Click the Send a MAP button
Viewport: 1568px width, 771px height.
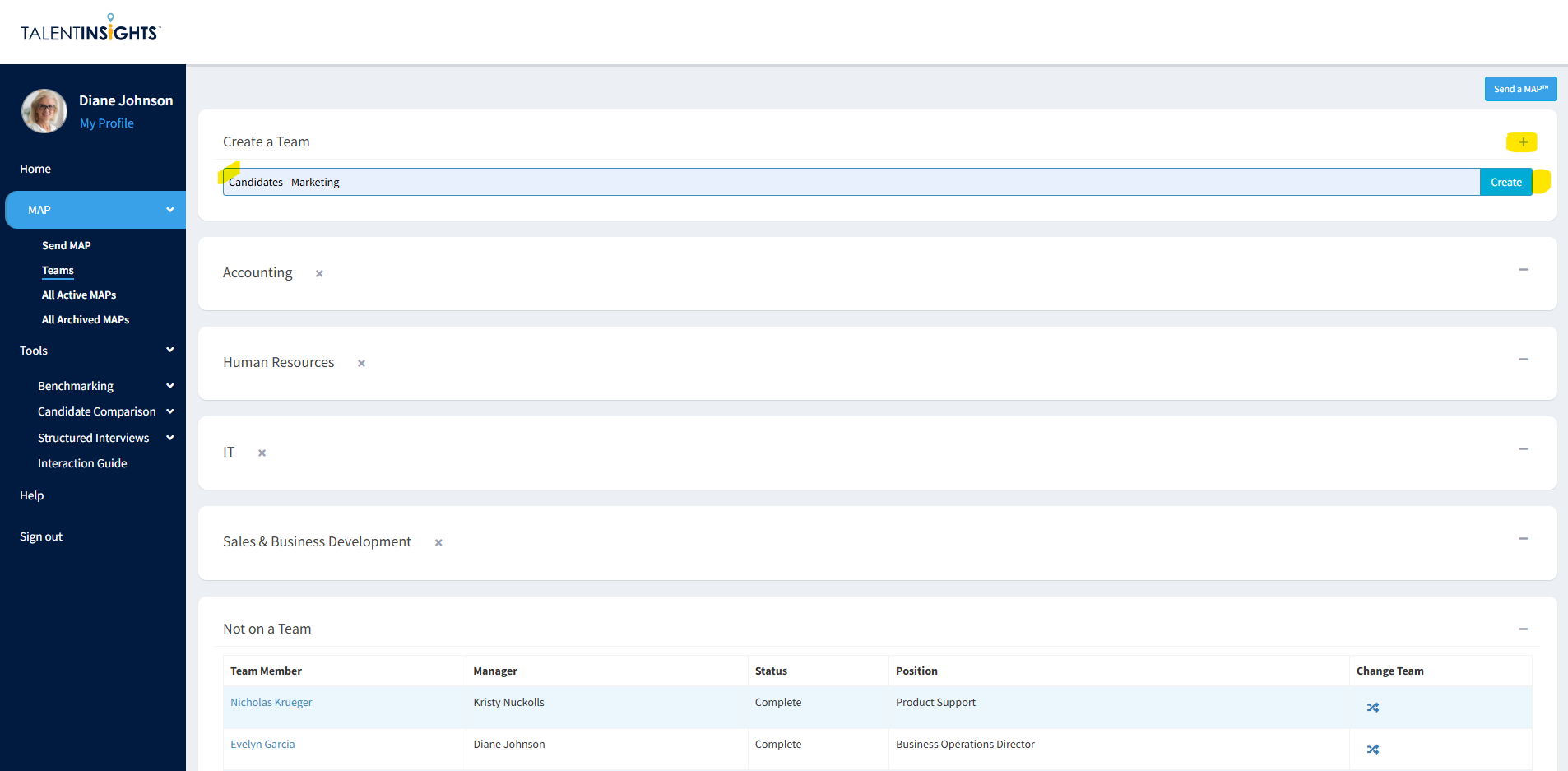point(1520,89)
